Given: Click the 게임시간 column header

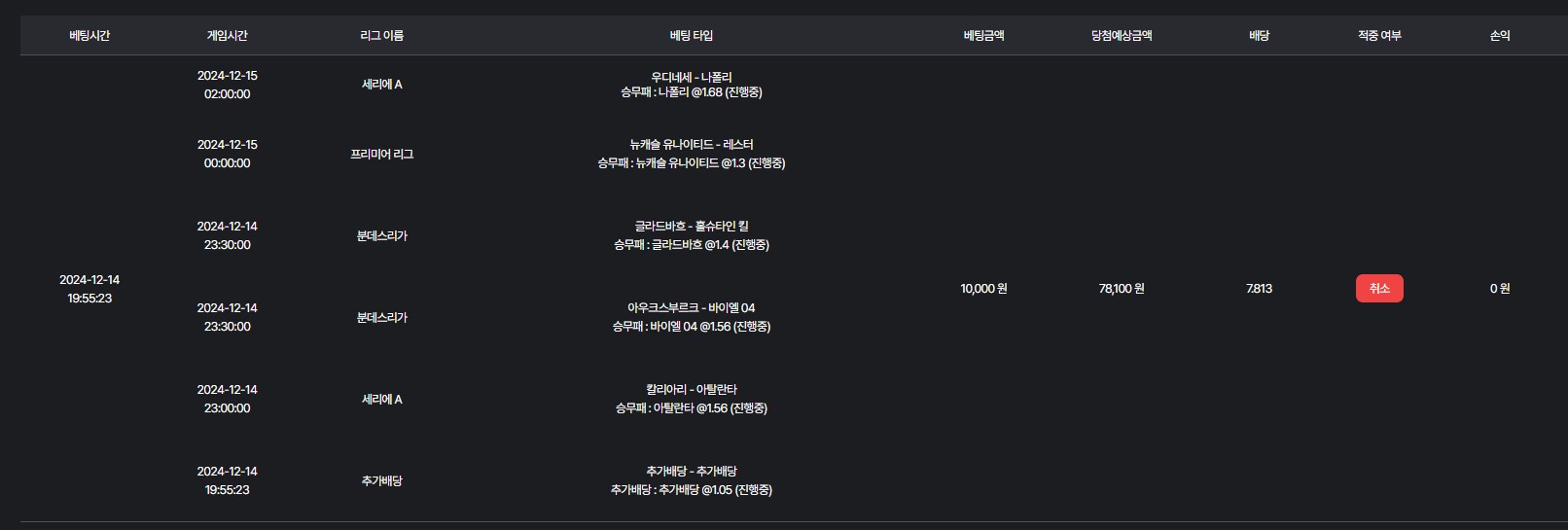Looking at the screenshot, I should (227, 36).
